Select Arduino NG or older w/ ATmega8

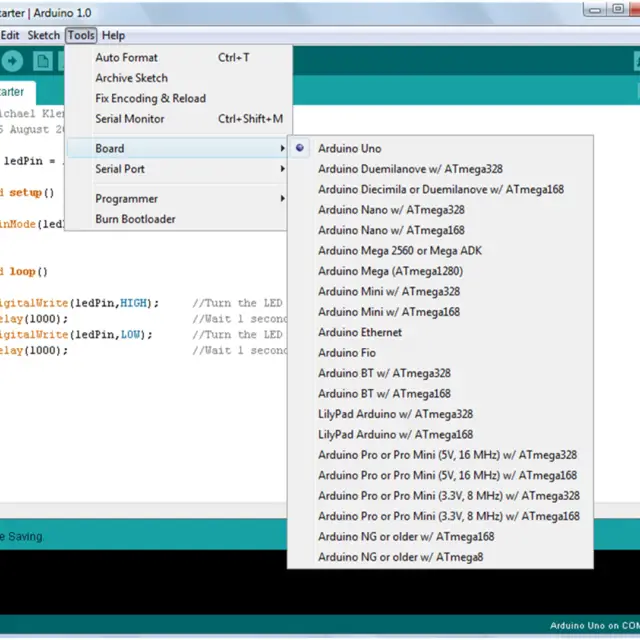coord(400,557)
